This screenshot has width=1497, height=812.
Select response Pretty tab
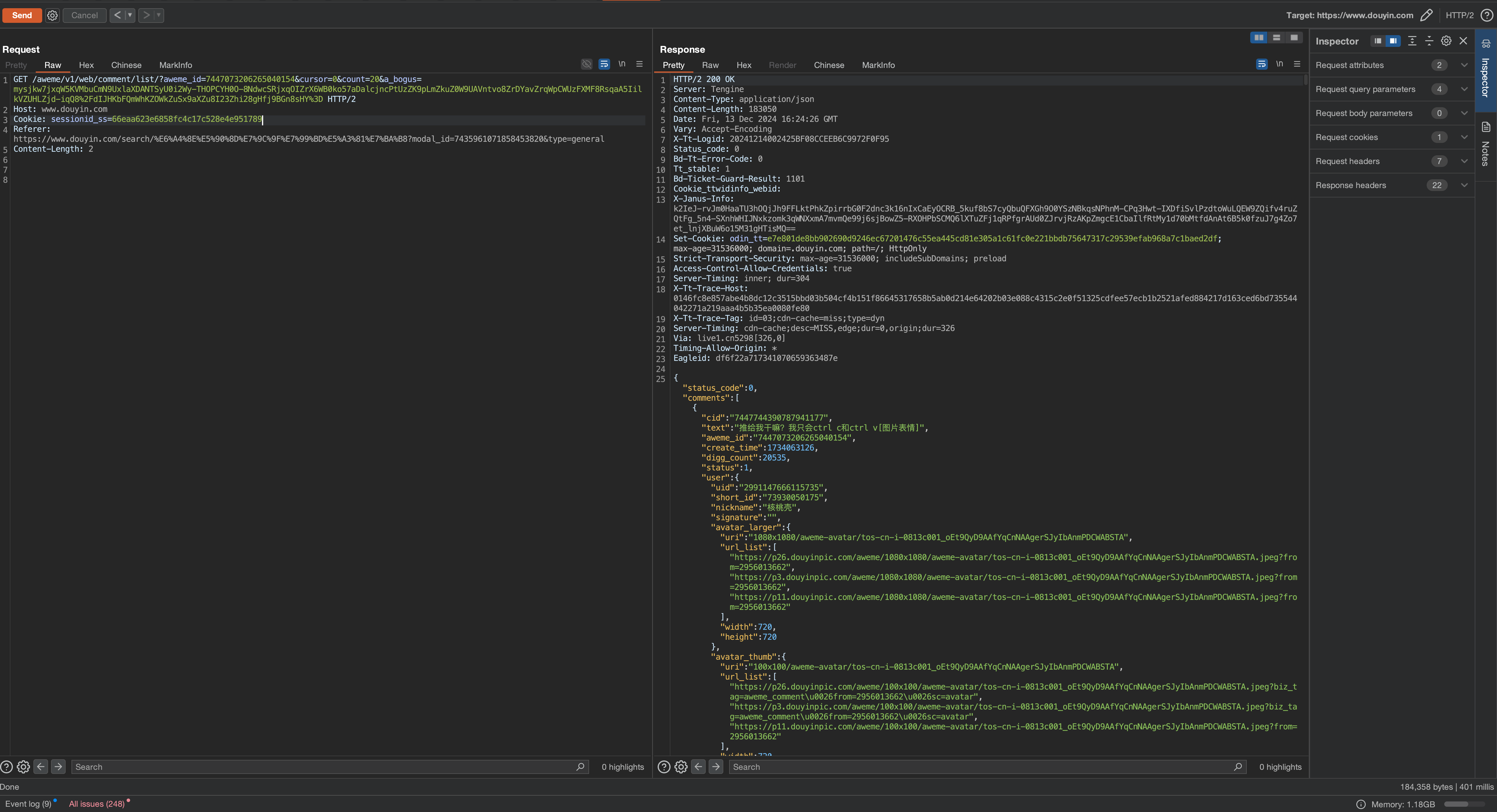pos(673,65)
